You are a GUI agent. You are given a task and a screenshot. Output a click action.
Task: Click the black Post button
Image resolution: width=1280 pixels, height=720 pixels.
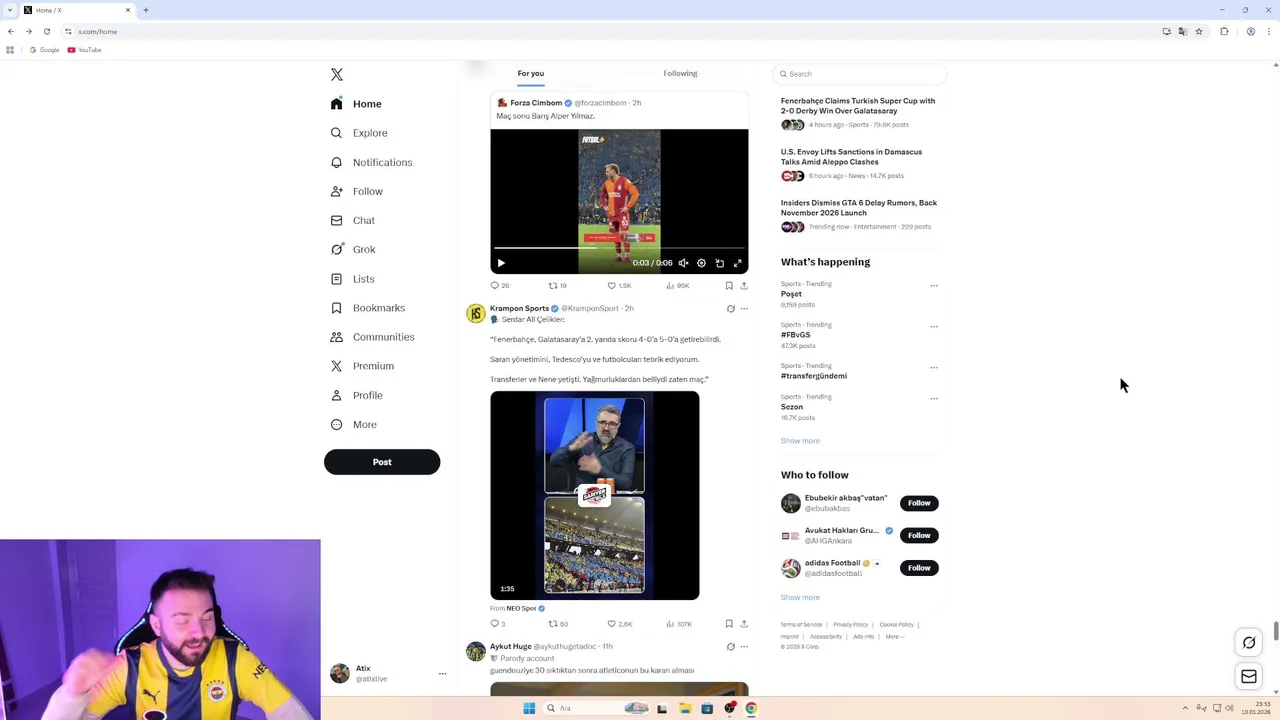382,462
